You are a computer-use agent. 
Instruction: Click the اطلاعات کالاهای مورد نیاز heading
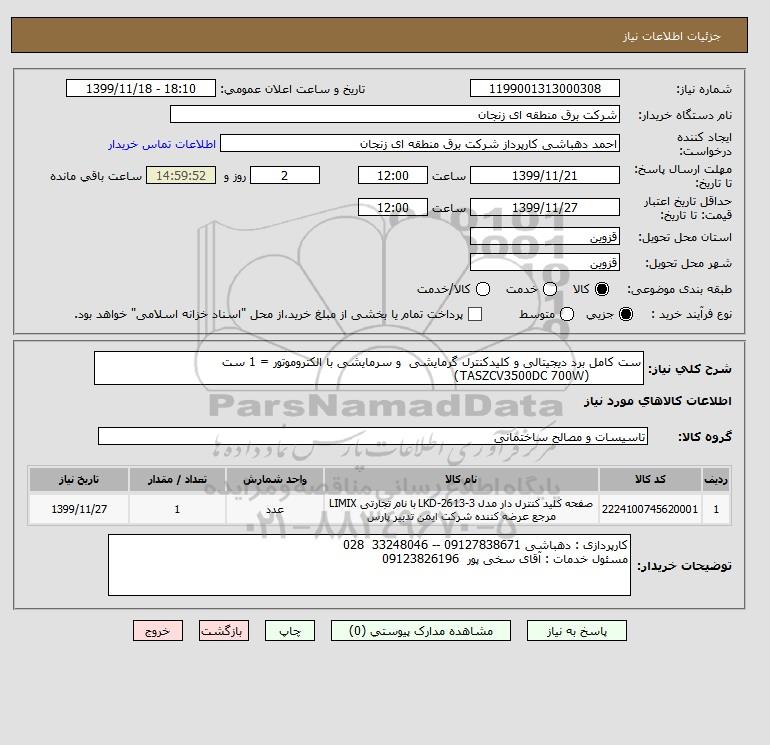tap(658, 401)
